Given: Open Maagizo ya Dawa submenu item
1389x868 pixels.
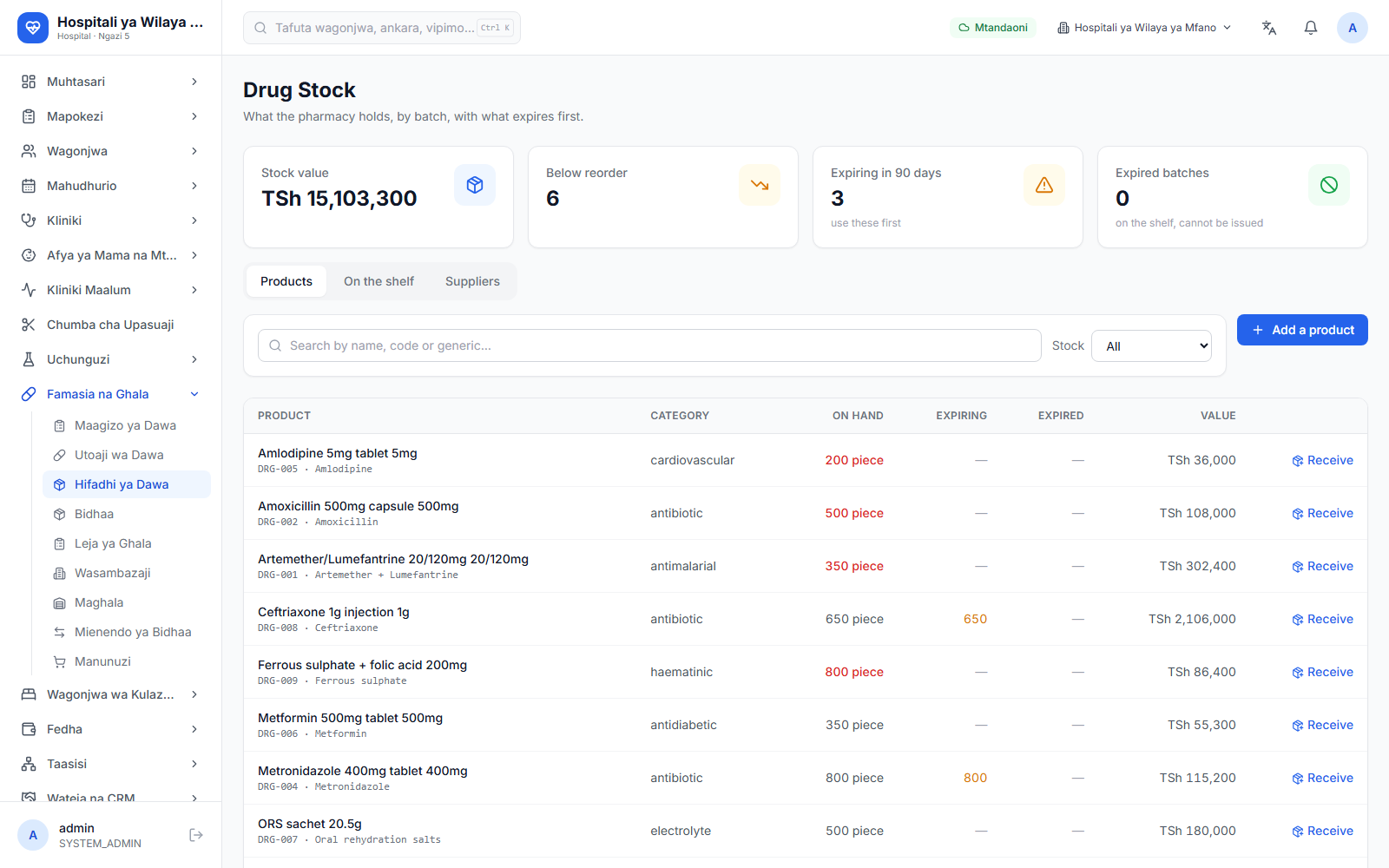Looking at the screenshot, I should coord(127,425).
